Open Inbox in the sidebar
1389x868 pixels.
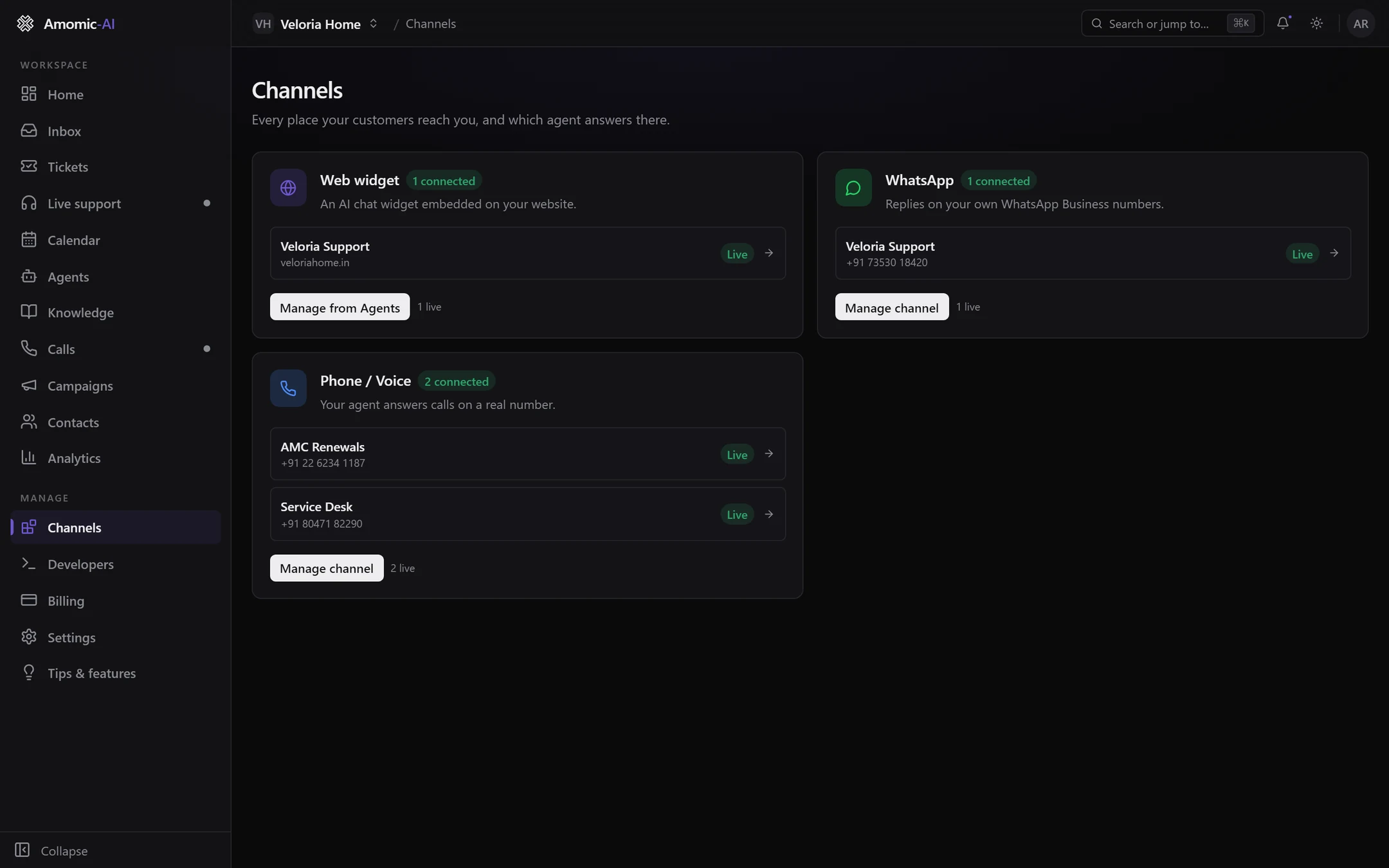click(x=116, y=131)
